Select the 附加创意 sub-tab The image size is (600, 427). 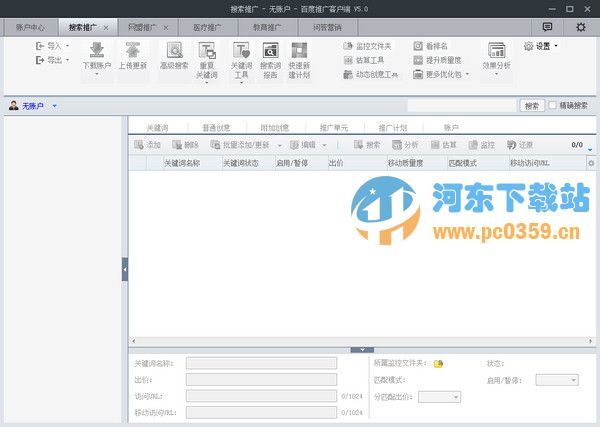pos(275,127)
